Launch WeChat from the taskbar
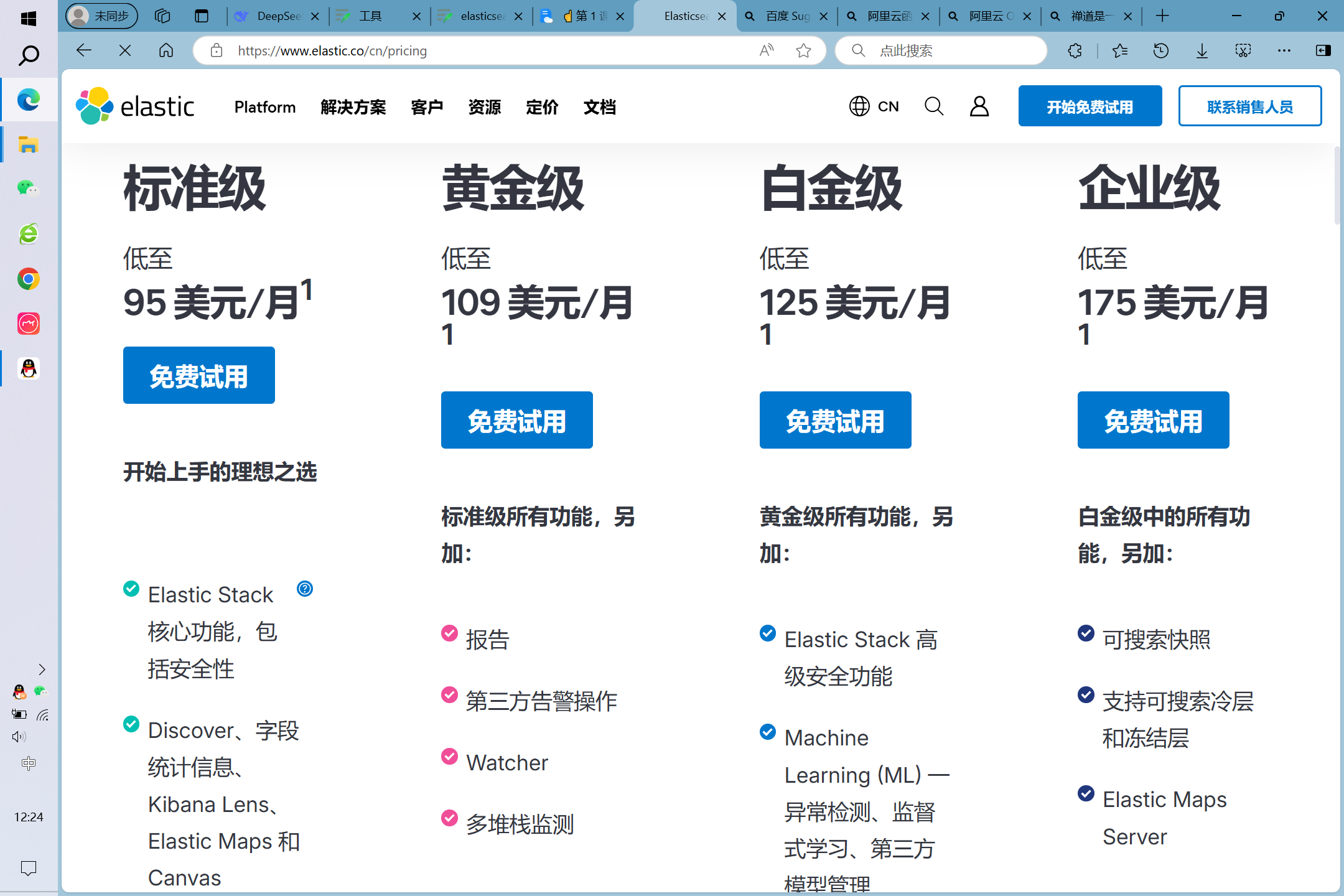The image size is (1344, 896). point(29,189)
